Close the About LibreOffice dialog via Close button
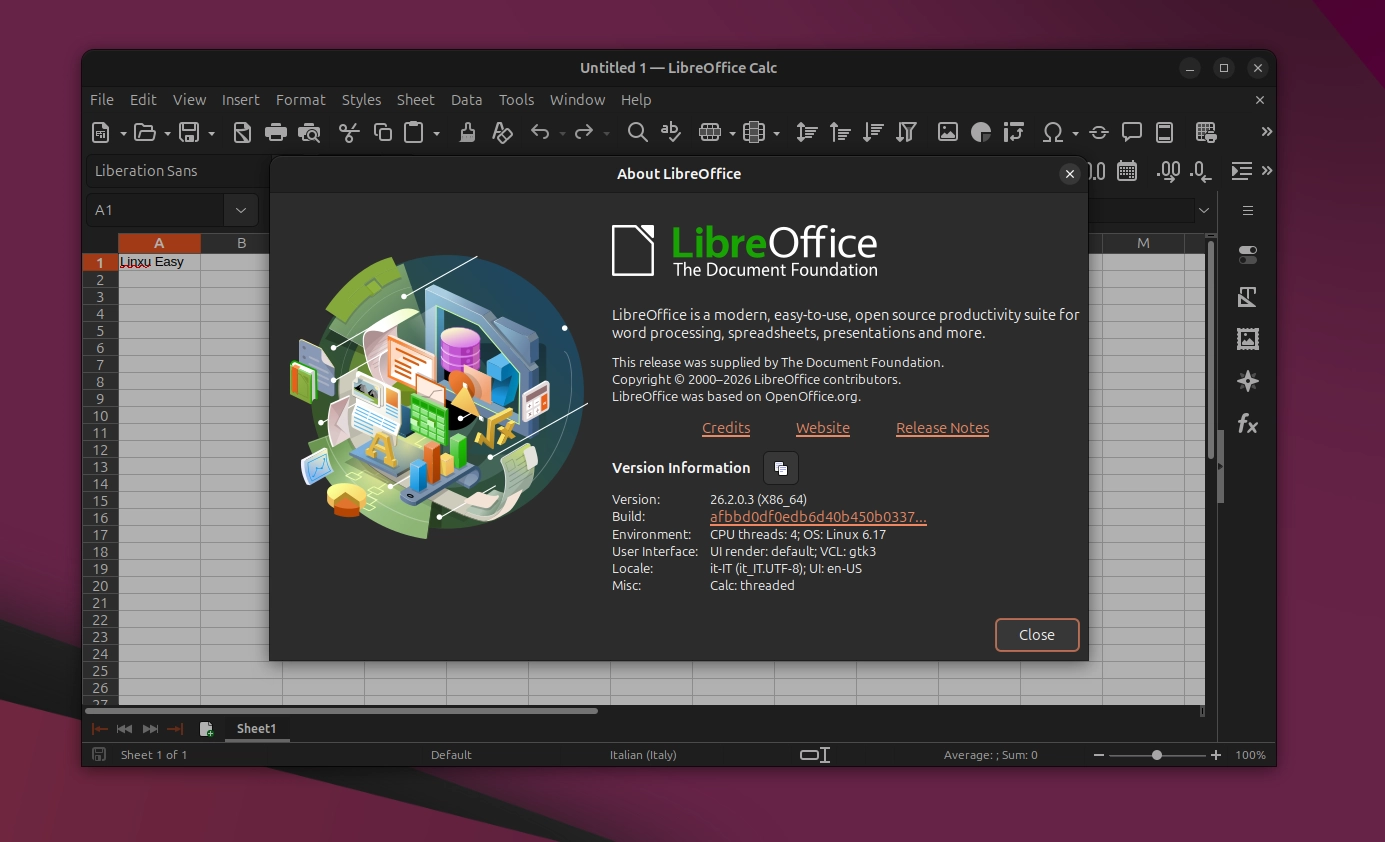Viewport: 1385px width, 842px height. coord(1036,634)
